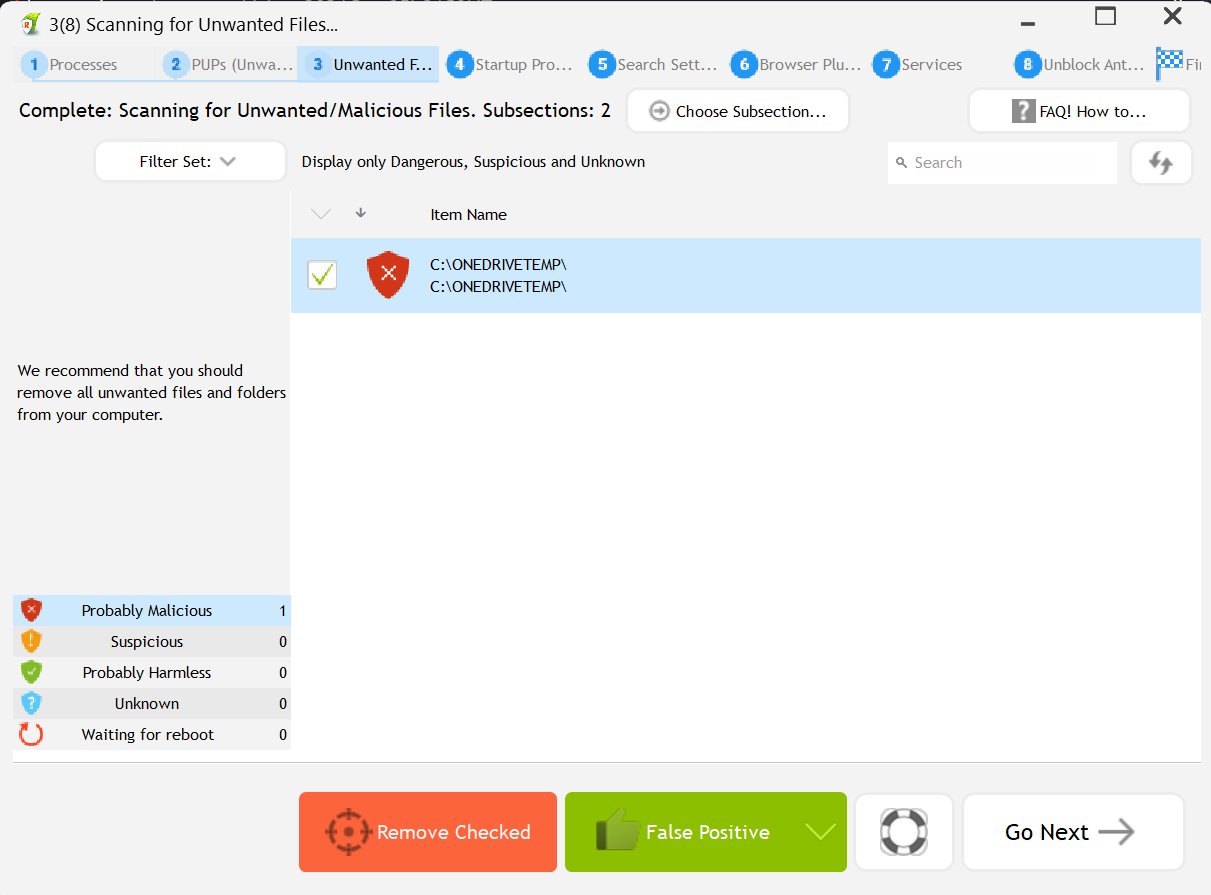Open the Filter Set dropdown
The height and width of the screenshot is (895, 1211).
[x=190, y=162]
